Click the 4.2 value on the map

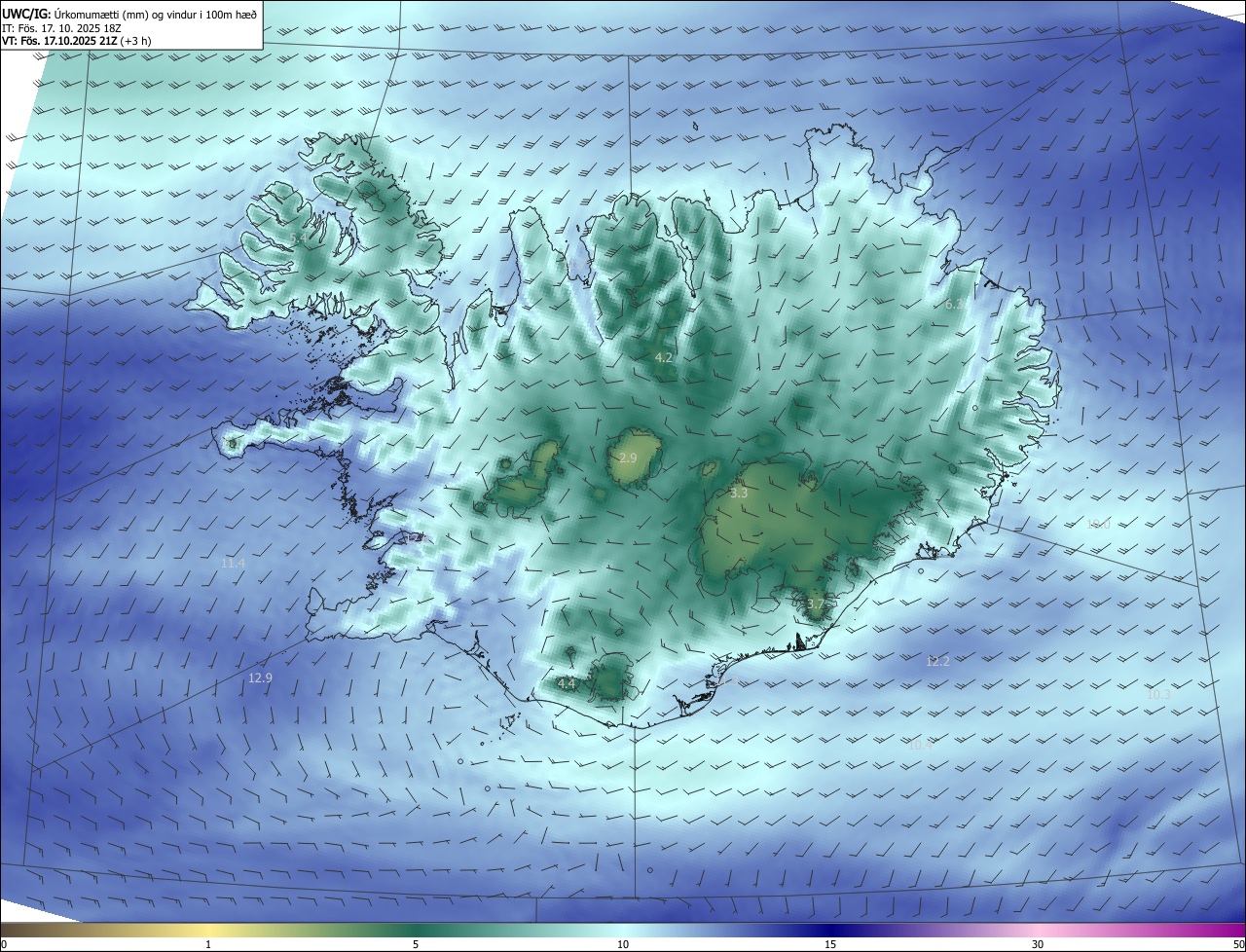coord(663,358)
